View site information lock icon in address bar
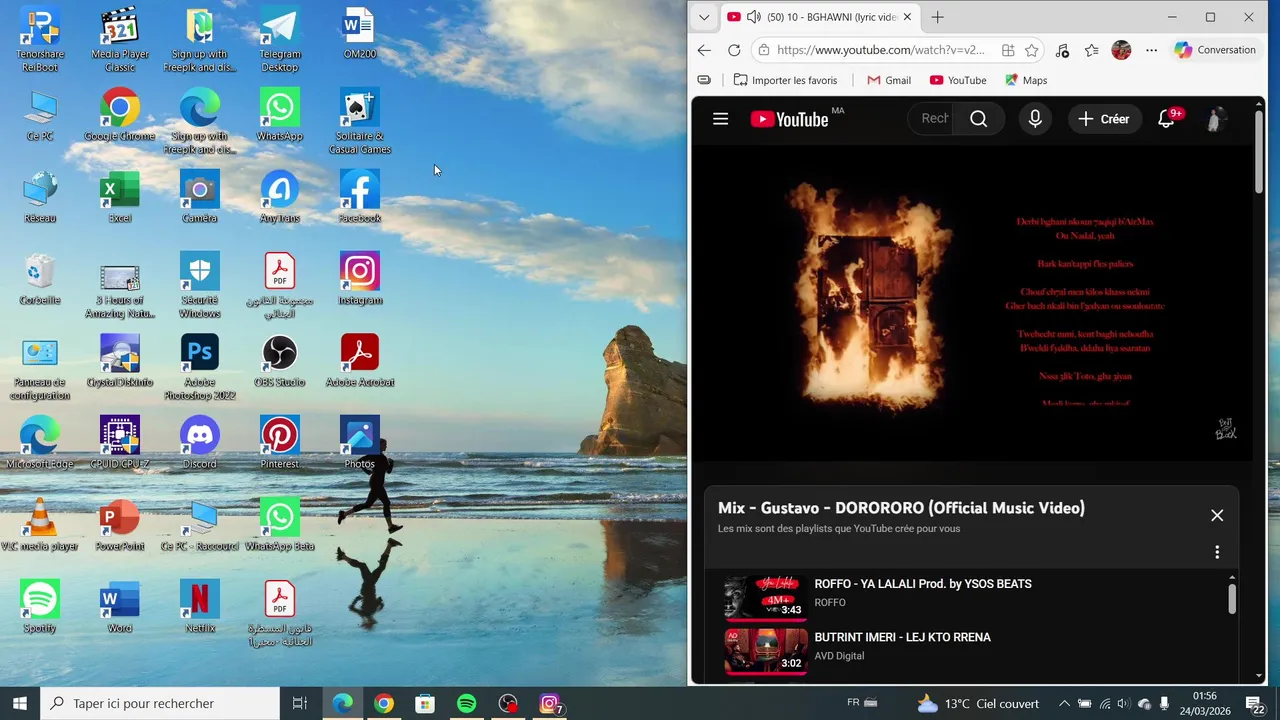 pyautogui.click(x=763, y=50)
